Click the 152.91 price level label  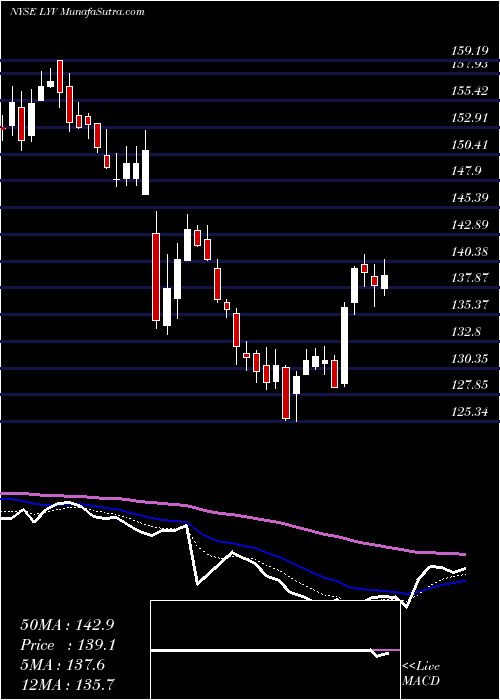click(x=472, y=118)
